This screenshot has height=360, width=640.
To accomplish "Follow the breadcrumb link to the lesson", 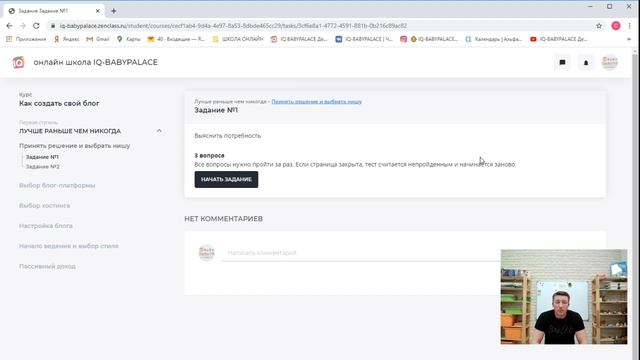I will coord(316,102).
